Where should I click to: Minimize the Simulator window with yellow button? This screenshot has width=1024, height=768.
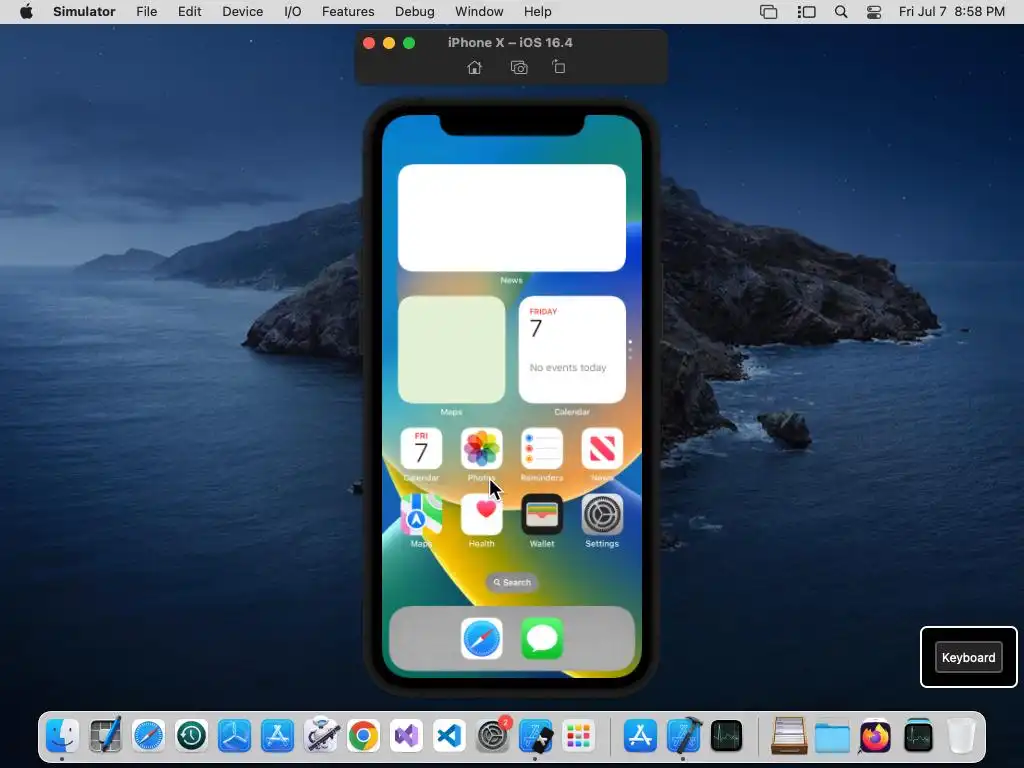pos(389,43)
